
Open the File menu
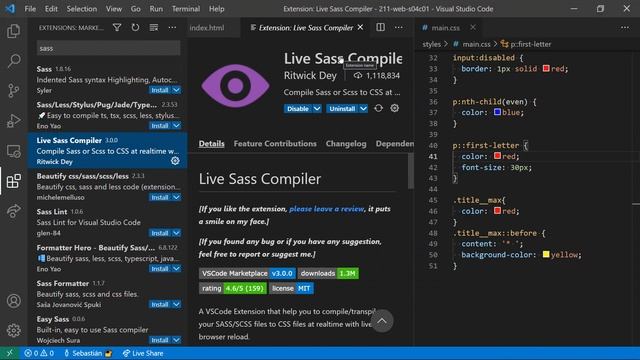click(30, 9)
